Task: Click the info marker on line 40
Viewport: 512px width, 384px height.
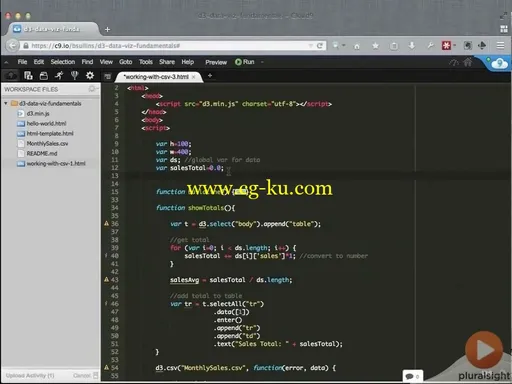Action: point(106,256)
